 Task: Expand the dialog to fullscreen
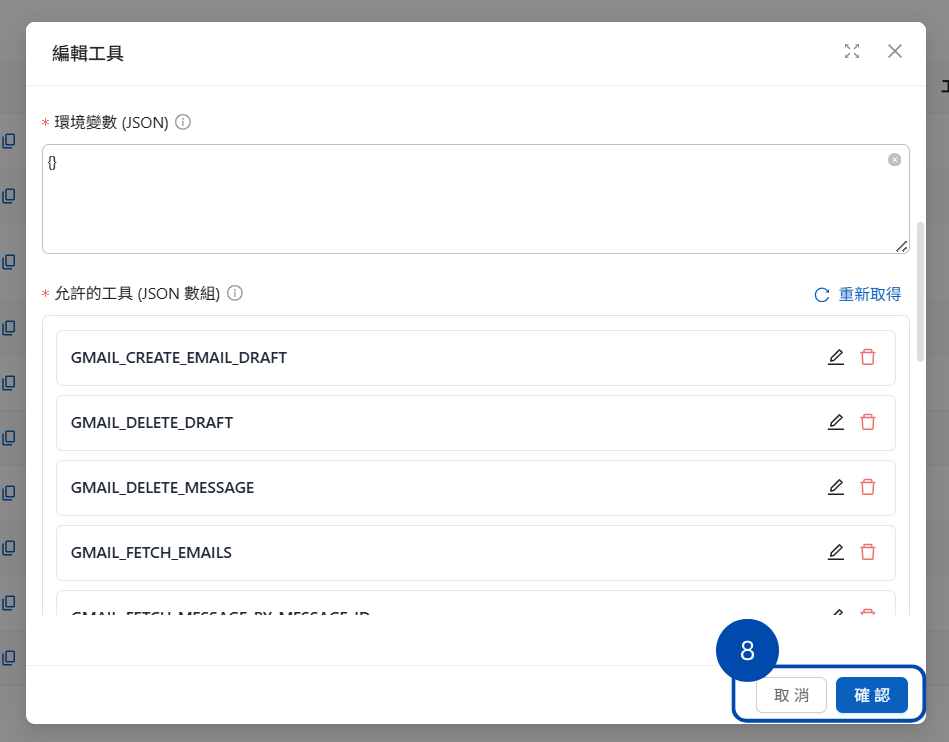click(852, 52)
